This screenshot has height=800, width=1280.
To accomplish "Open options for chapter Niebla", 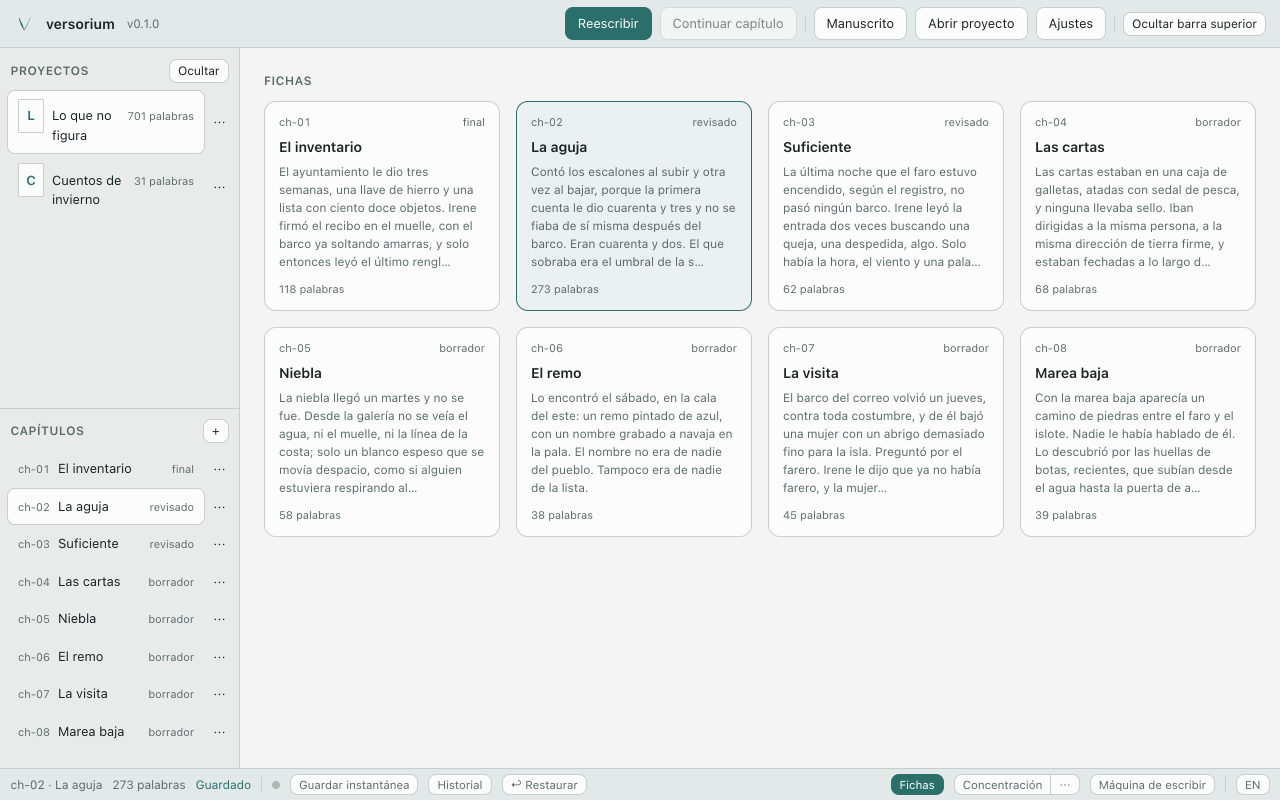I will point(220,619).
